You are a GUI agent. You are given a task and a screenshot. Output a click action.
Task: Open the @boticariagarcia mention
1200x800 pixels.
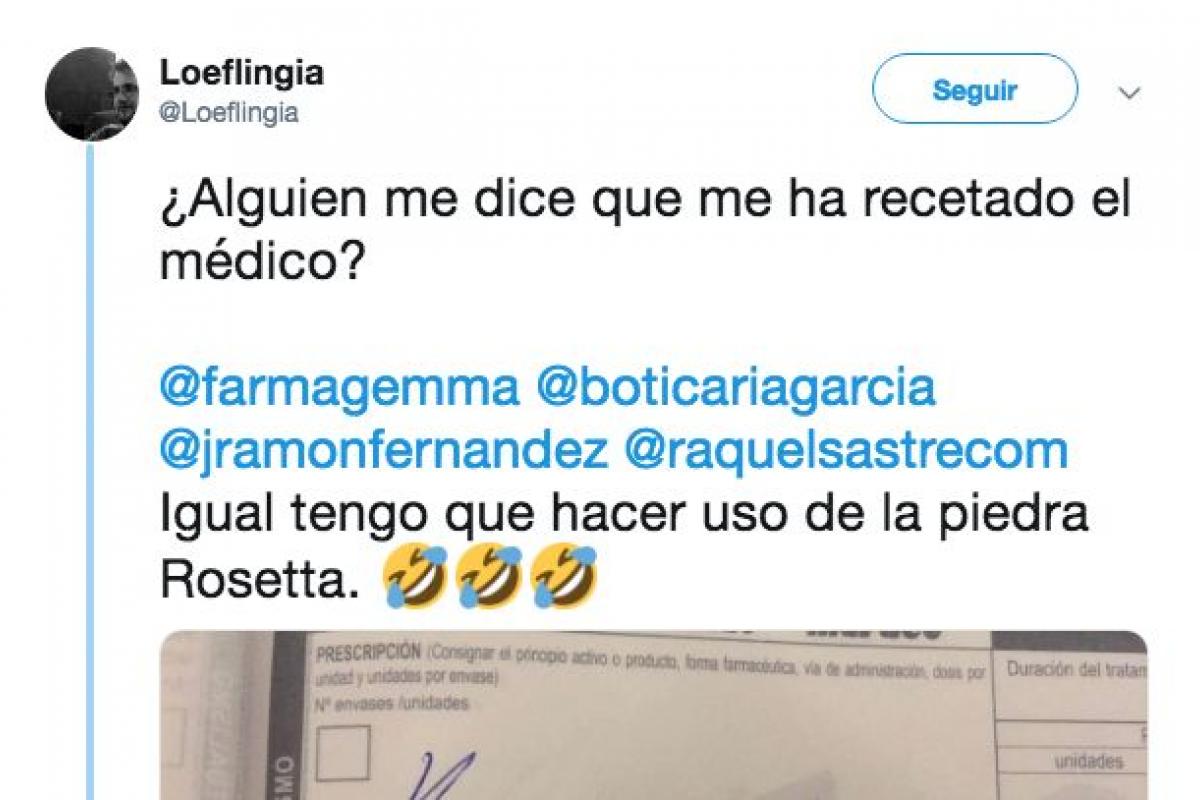[736, 388]
